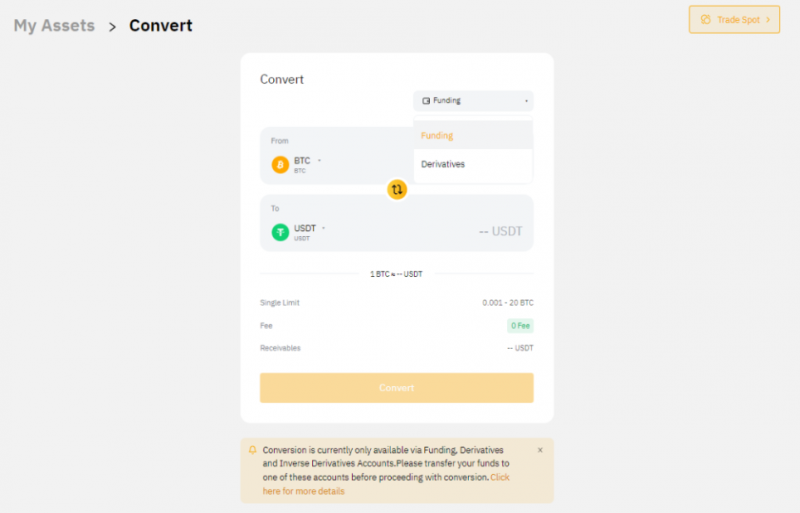Select Funding from the account menu

437,135
